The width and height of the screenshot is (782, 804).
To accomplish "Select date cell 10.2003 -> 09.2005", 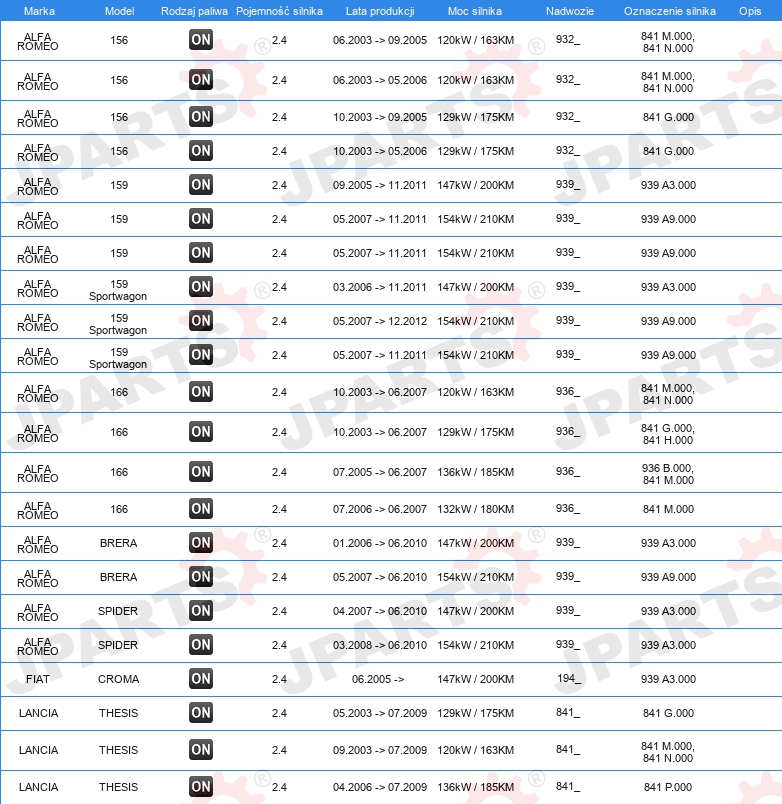I will click(379, 117).
